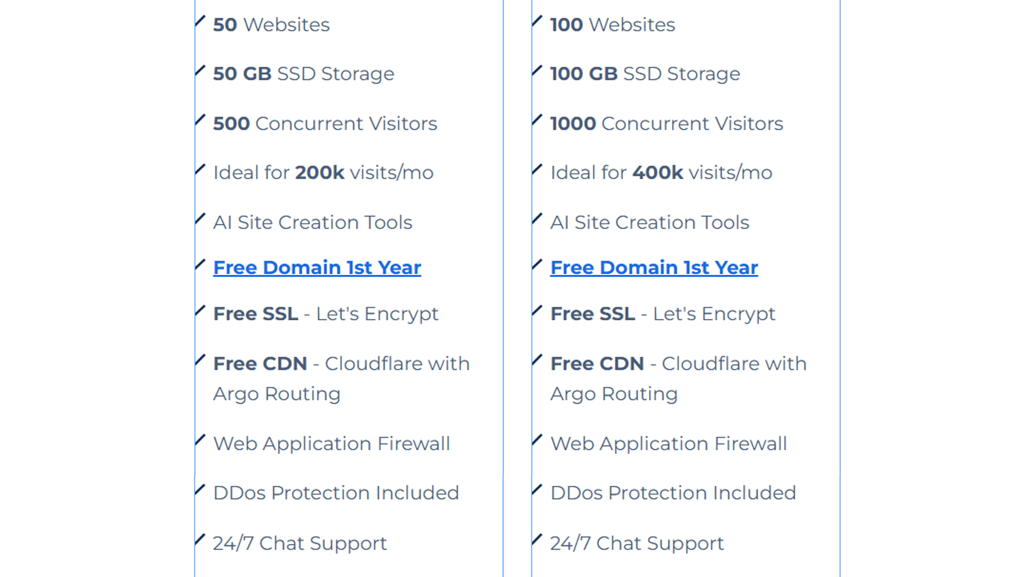Viewport: 1027px width, 577px height.
Task: Select checkmark next to 50 GB SSD Storage
Action: click(x=200, y=71)
